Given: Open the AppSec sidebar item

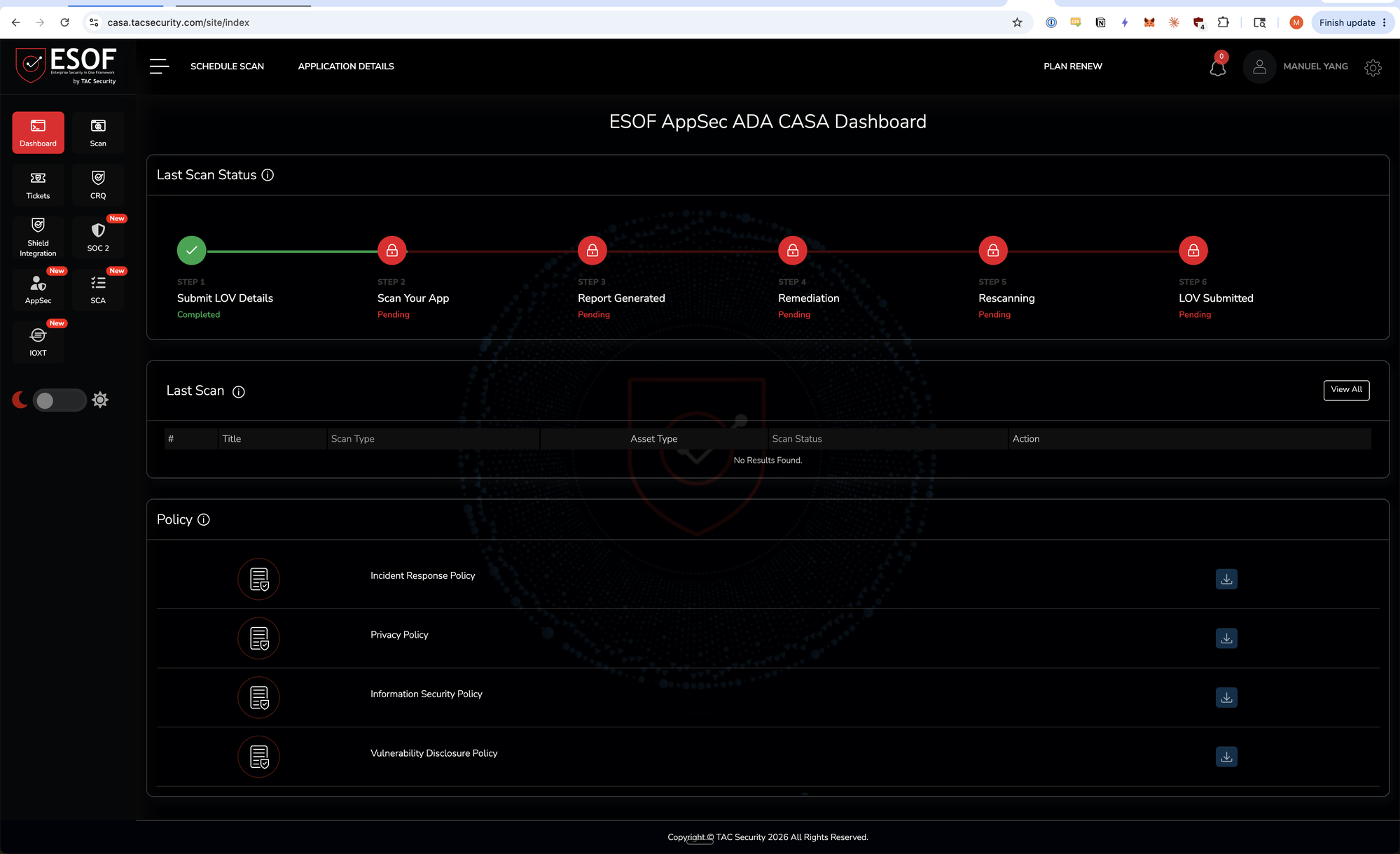Looking at the screenshot, I should click(x=38, y=290).
